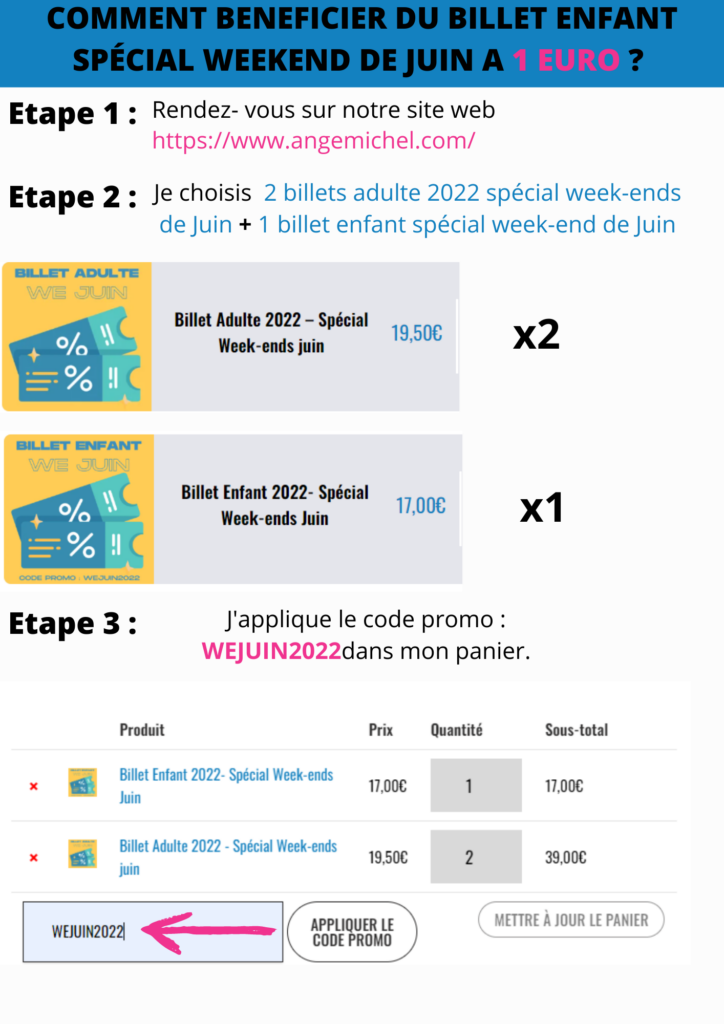The height and width of the screenshot is (1024, 724).
Task: Open Billet Adulte 2022 product link in cart
Action: click(x=228, y=857)
